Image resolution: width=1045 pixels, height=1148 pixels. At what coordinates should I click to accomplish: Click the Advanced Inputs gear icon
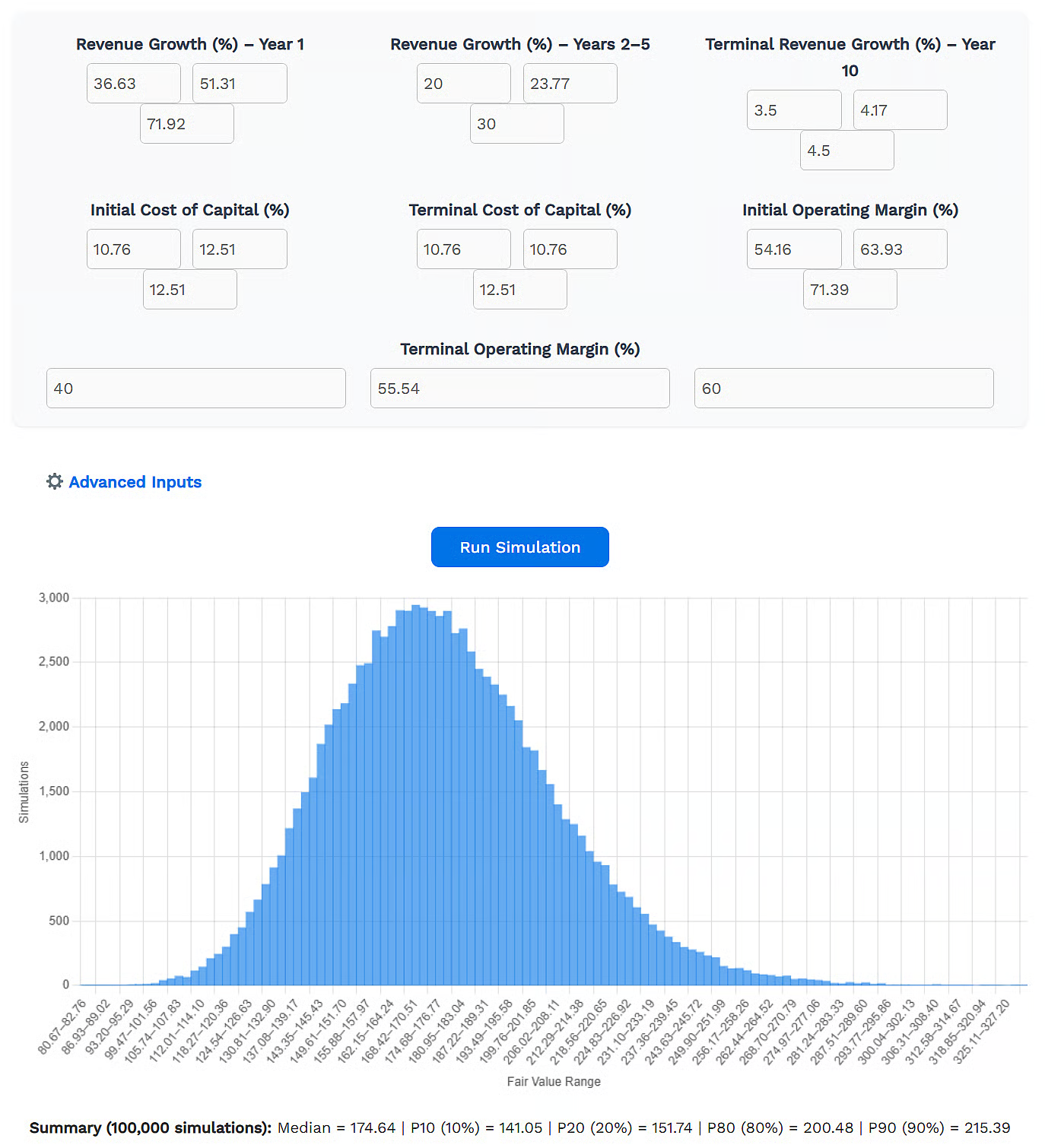click(54, 481)
